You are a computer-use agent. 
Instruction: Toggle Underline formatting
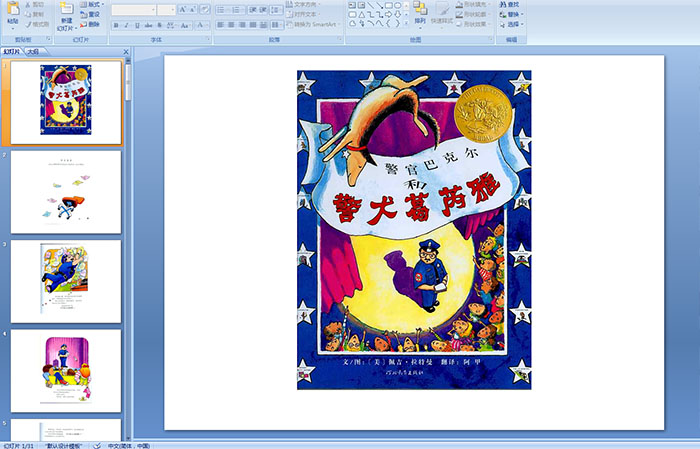[137, 25]
